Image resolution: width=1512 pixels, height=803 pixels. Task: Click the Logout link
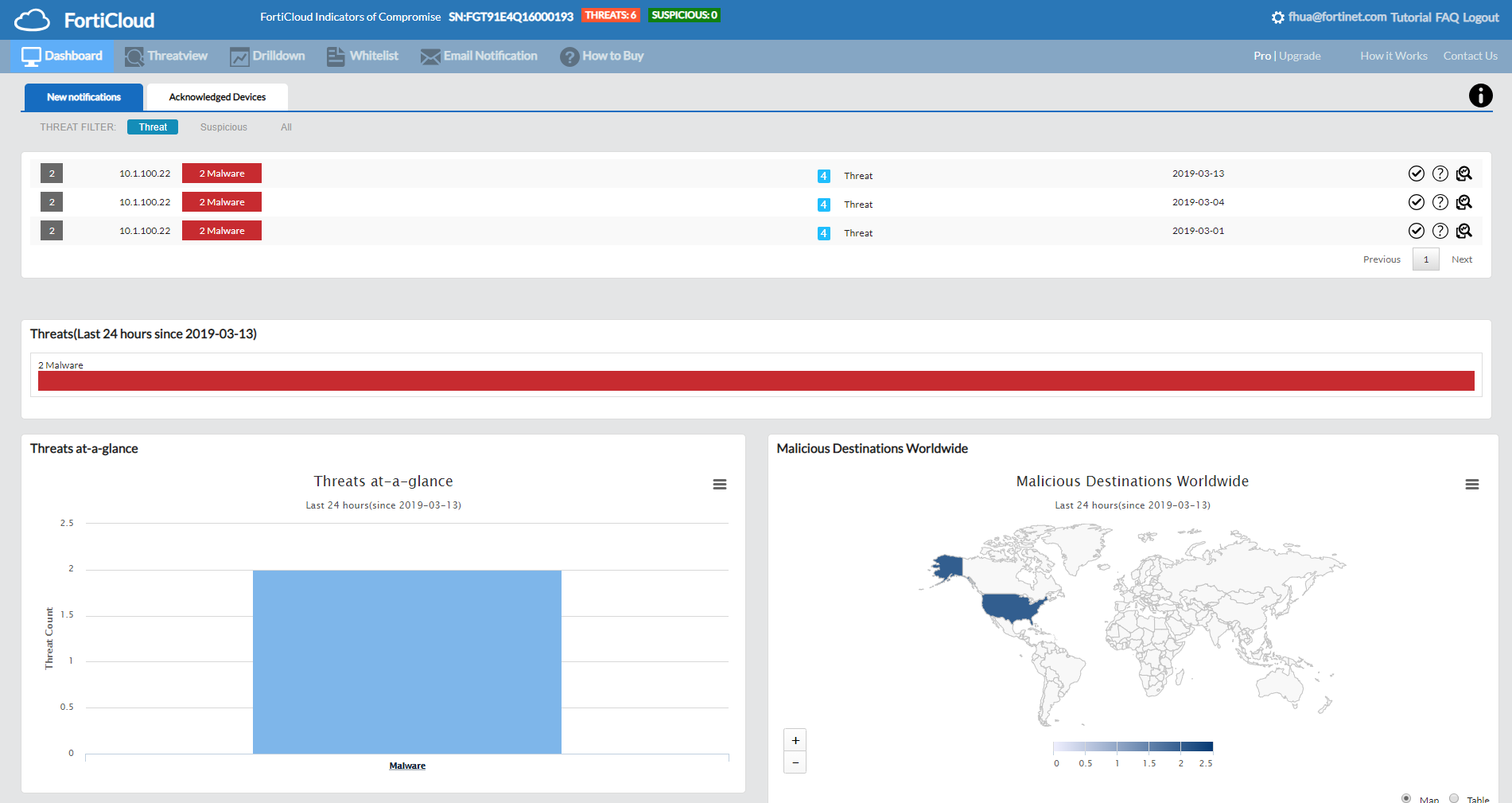(1481, 18)
